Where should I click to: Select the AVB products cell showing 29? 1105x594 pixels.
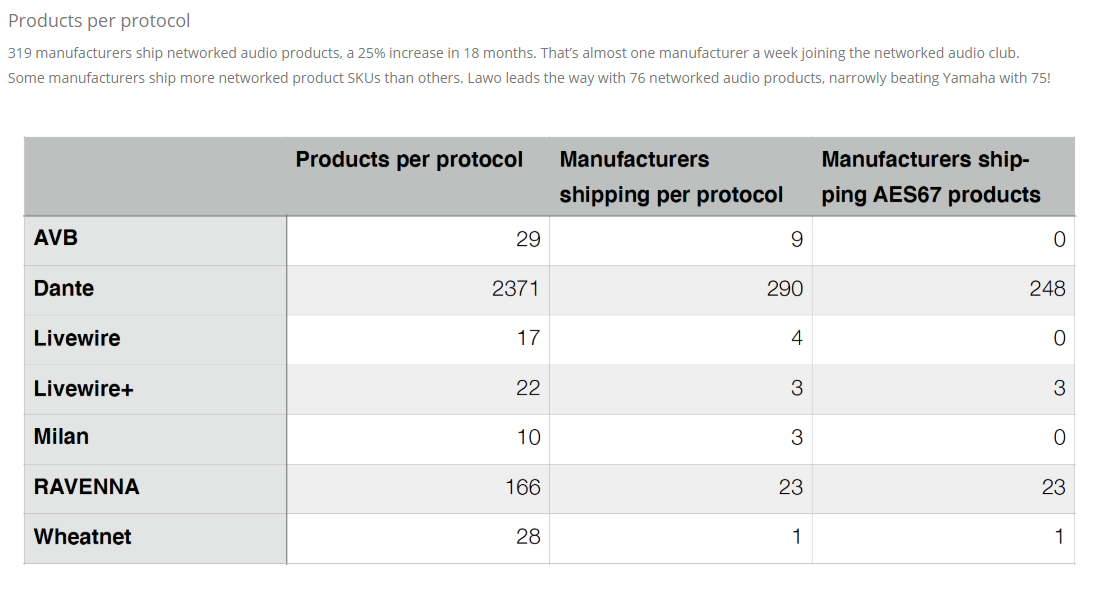pos(418,241)
